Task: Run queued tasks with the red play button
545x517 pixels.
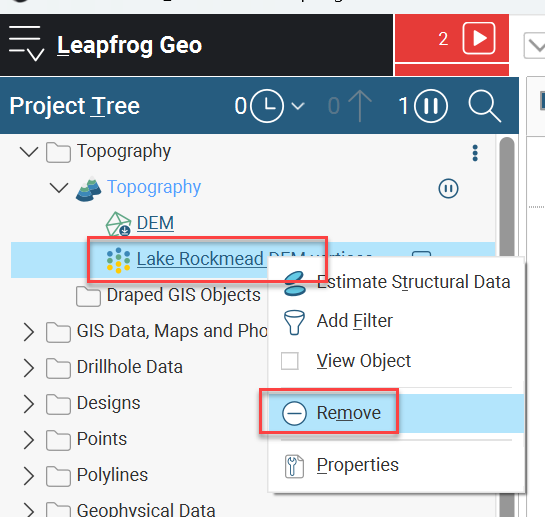Action: (479, 38)
